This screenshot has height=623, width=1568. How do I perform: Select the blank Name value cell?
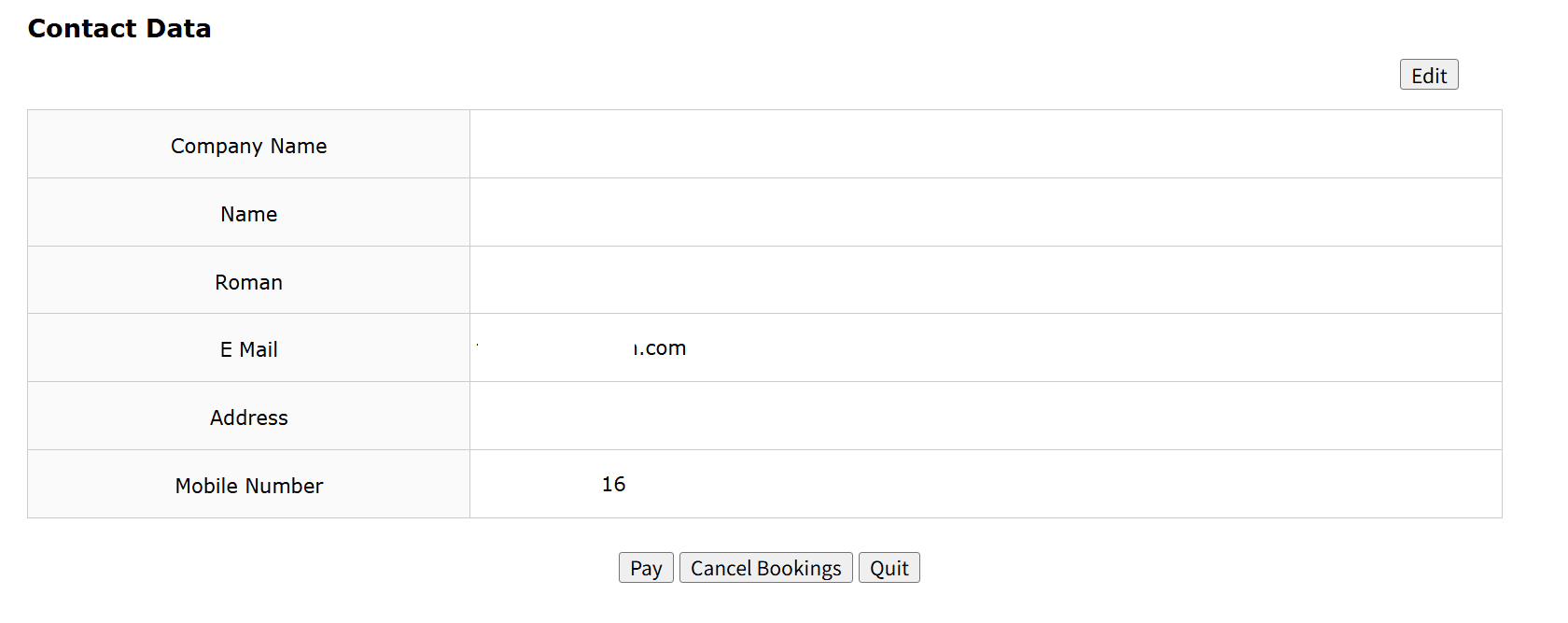[985, 213]
